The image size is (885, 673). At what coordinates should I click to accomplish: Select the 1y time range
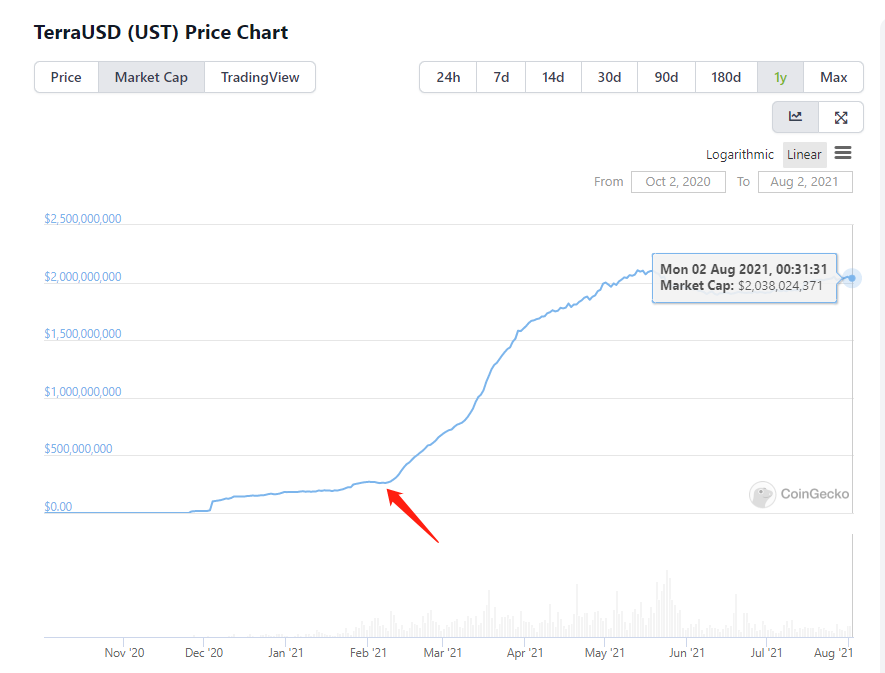pos(780,77)
